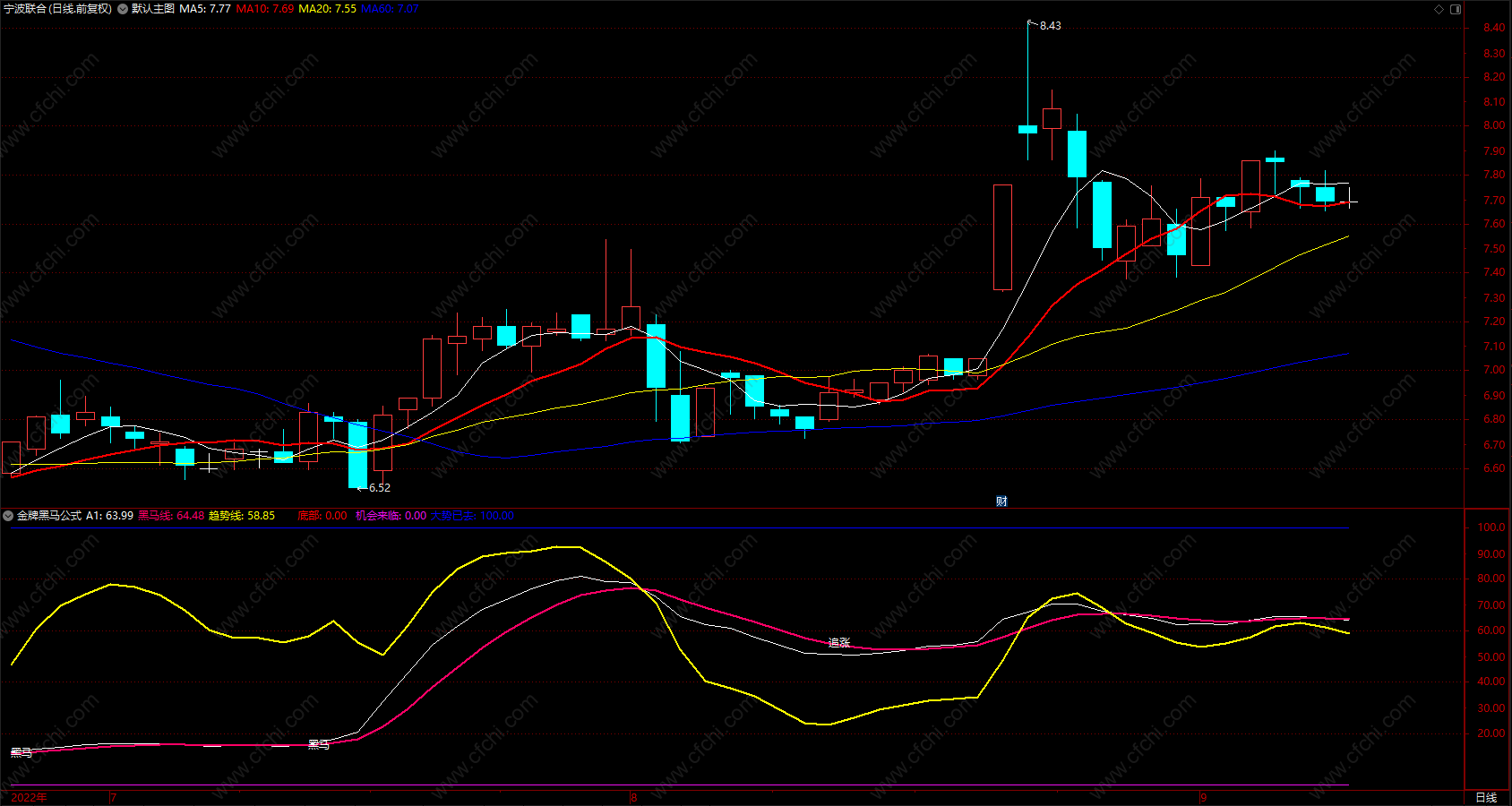Click the month 8 marker on the time axis
The image size is (1512, 806).
(x=634, y=797)
